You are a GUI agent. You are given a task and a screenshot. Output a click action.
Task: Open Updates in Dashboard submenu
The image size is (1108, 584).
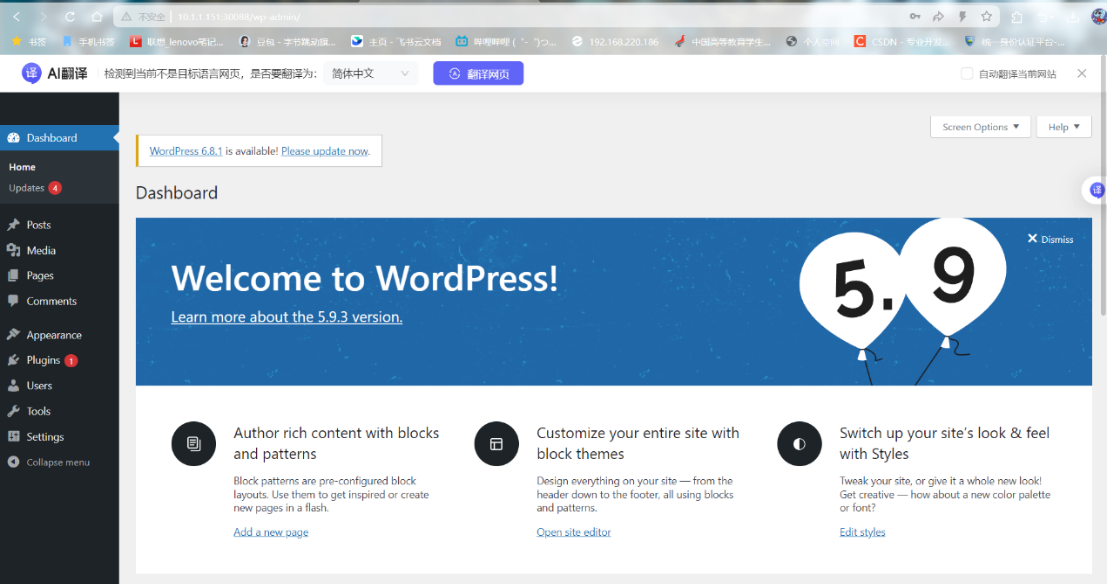(27, 188)
